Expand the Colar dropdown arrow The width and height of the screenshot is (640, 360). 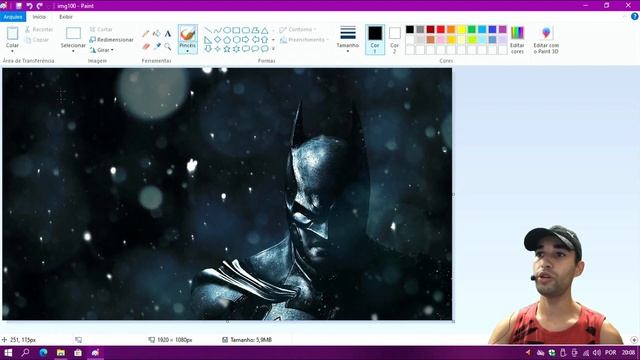(x=12, y=51)
